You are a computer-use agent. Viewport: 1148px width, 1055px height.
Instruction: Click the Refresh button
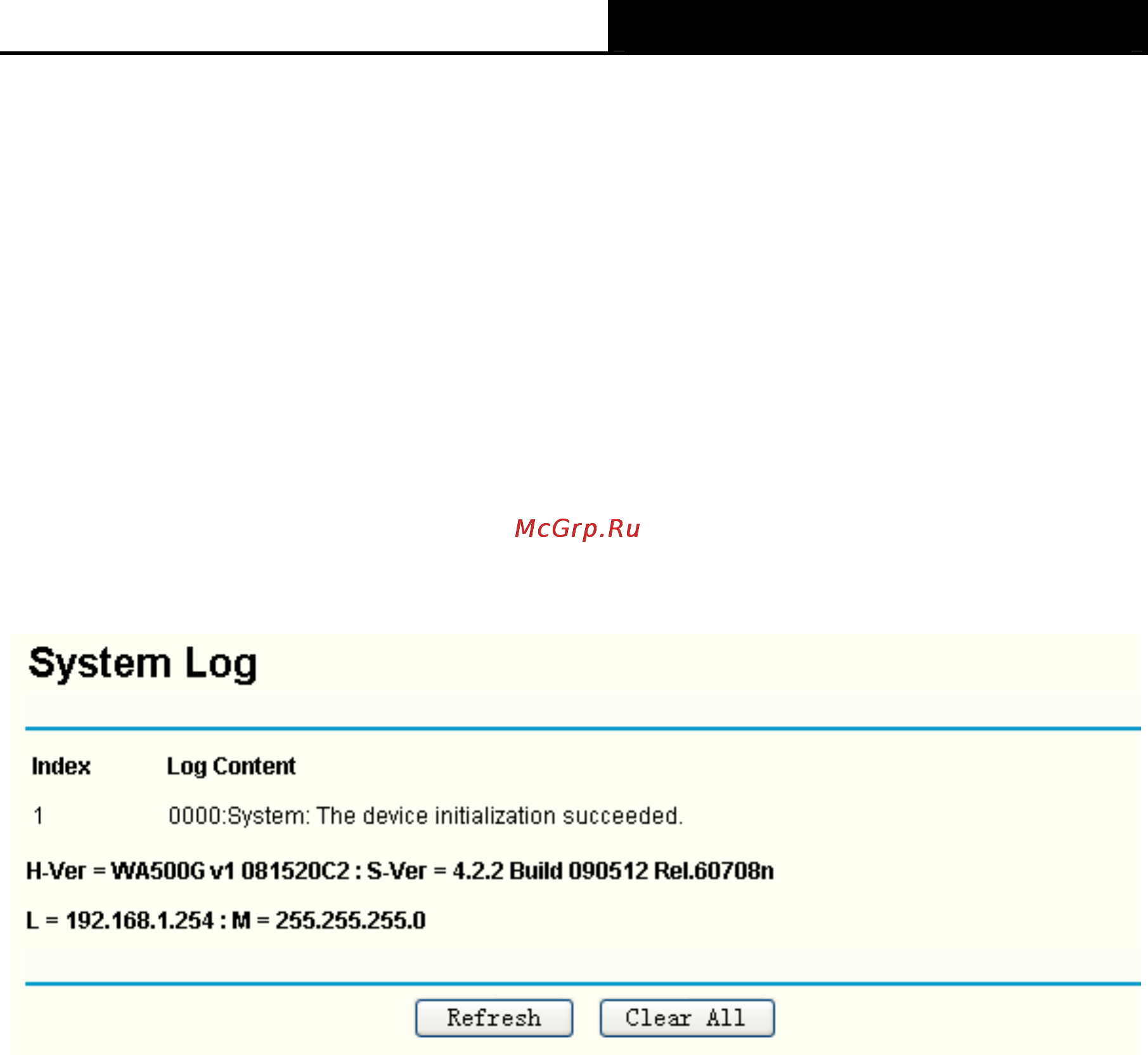pos(494,1018)
